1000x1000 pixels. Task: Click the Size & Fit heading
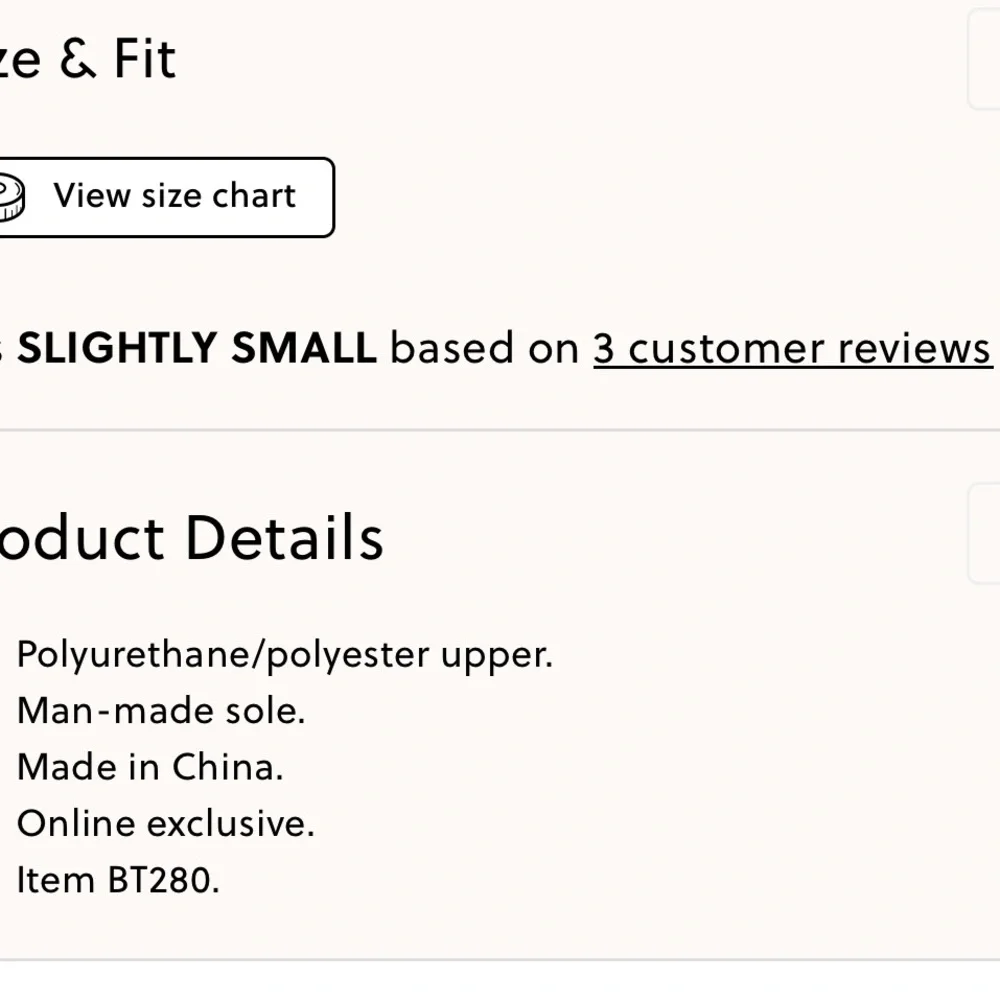point(88,58)
